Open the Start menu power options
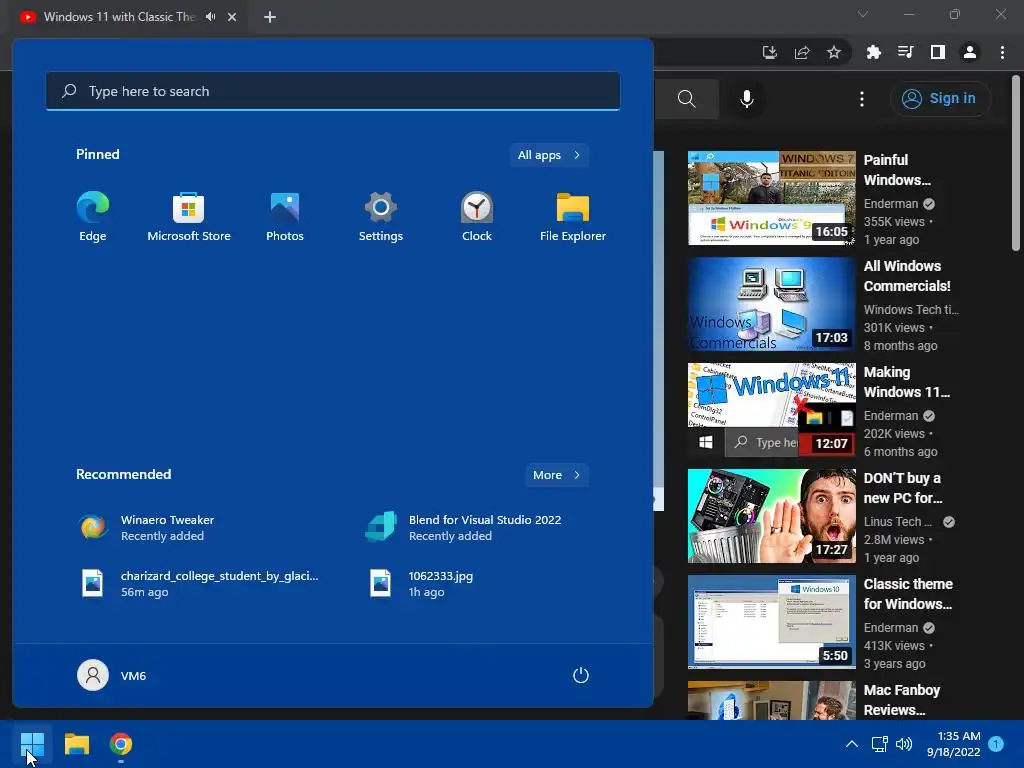1024x768 pixels. (x=581, y=675)
